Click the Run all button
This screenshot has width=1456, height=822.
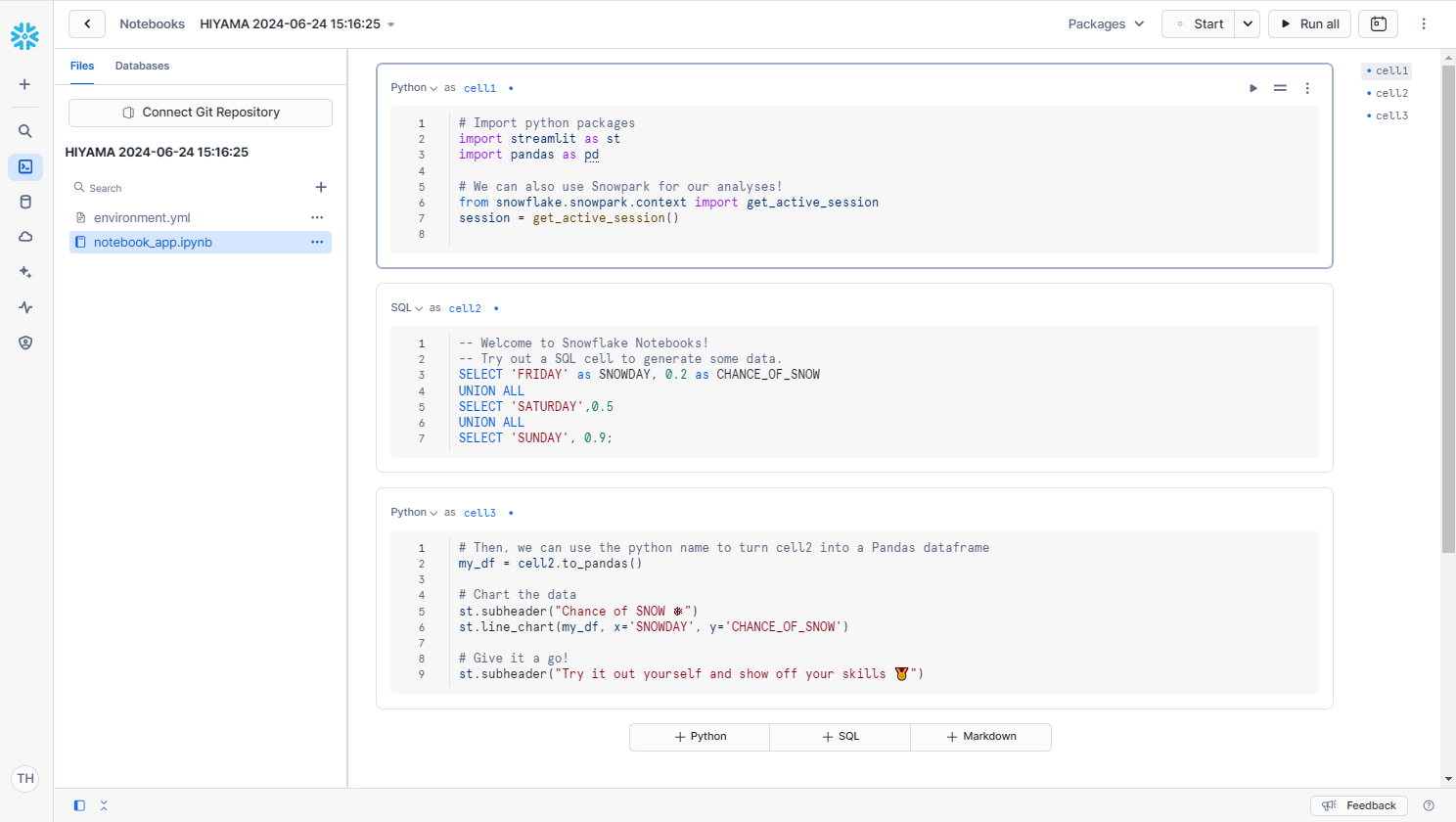coord(1309,23)
